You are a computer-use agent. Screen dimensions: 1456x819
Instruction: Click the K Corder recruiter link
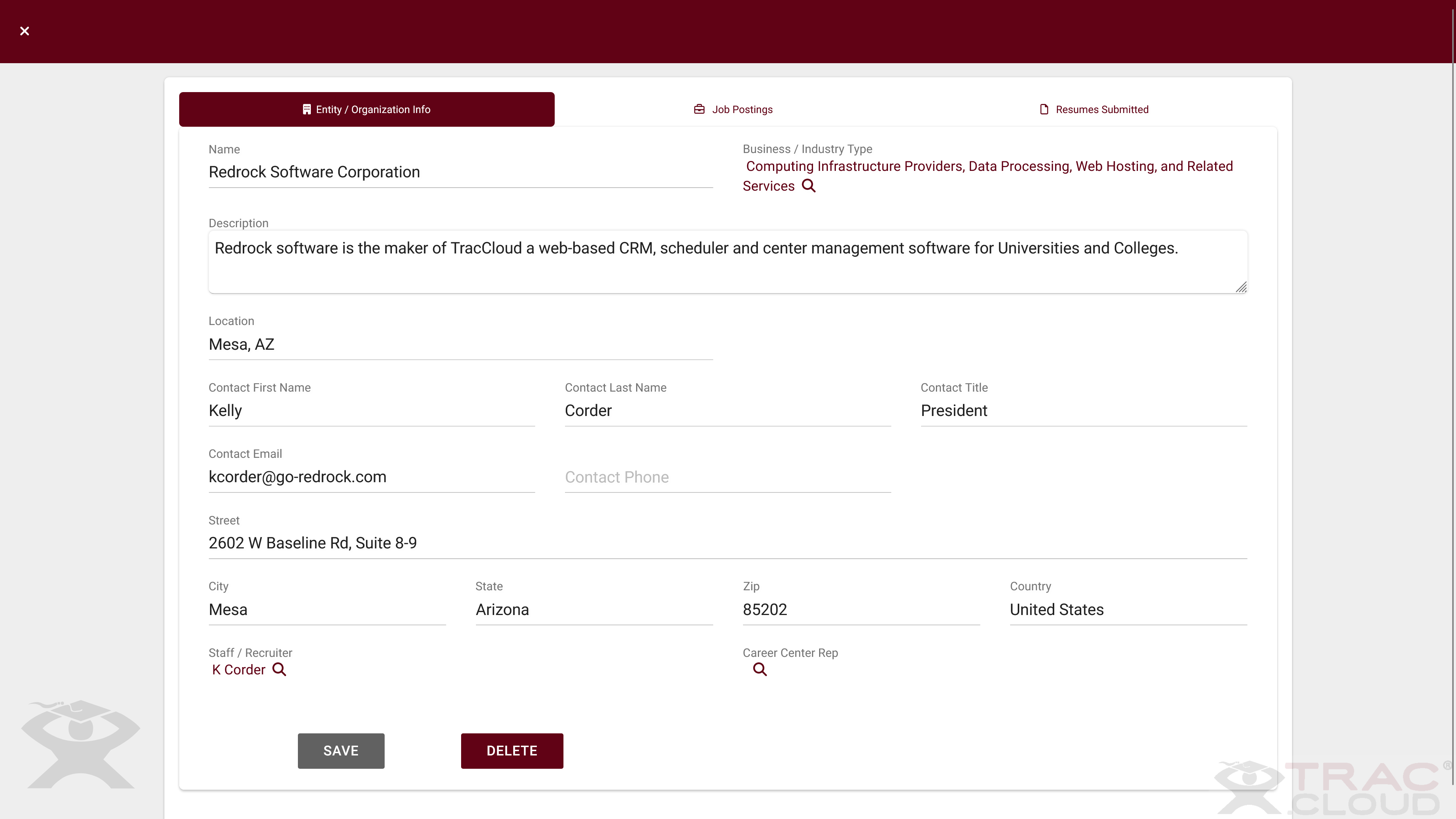click(239, 670)
